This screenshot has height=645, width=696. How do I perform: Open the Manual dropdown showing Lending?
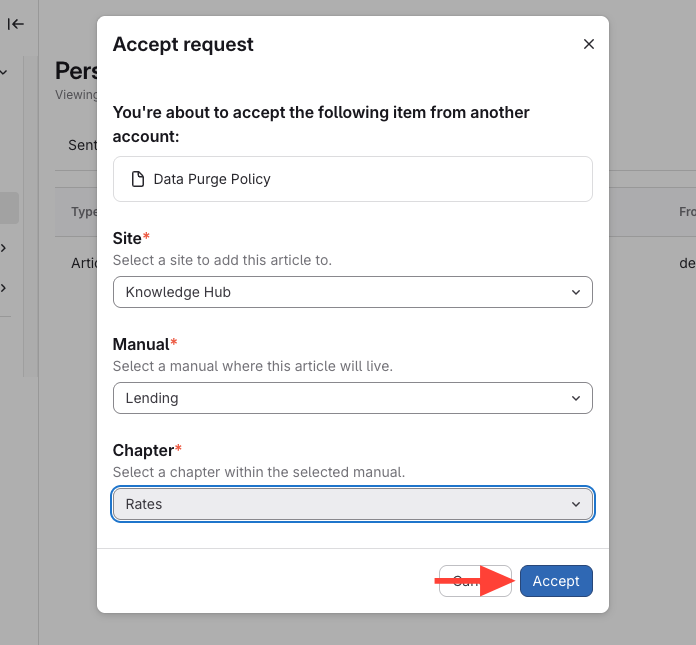click(x=352, y=398)
